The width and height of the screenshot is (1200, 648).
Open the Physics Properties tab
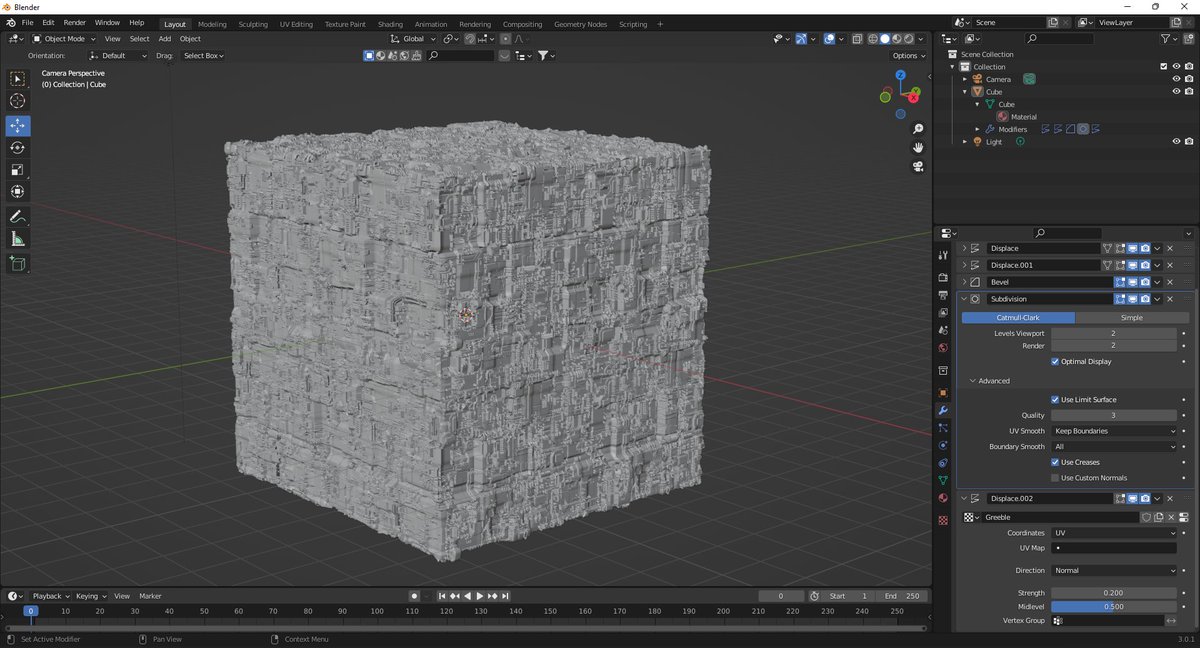click(943, 446)
